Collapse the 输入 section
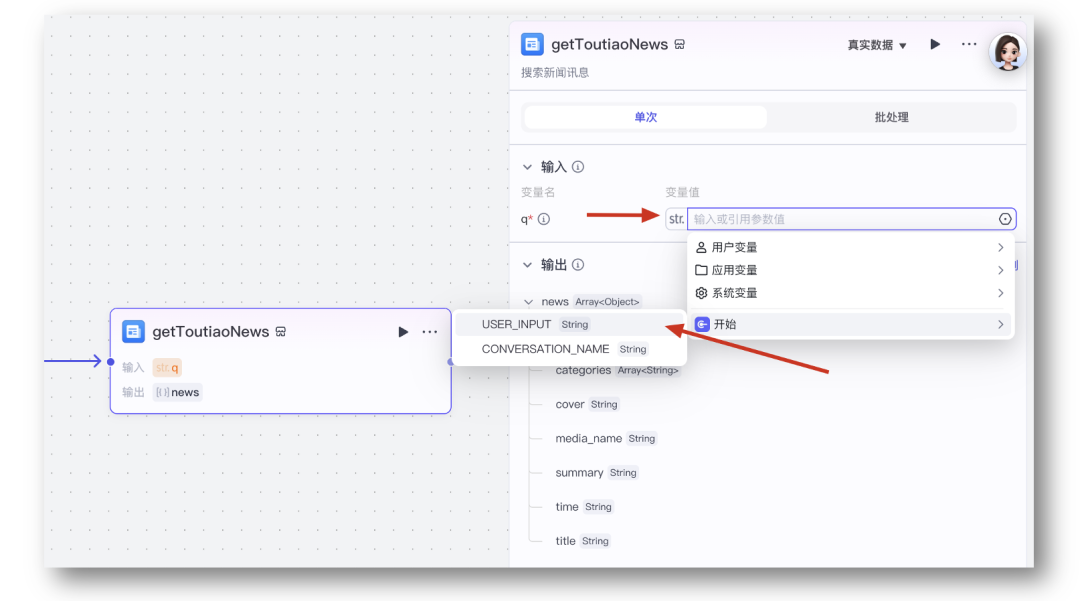This screenshot has height=601, width=1080. (x=528, y=167)
